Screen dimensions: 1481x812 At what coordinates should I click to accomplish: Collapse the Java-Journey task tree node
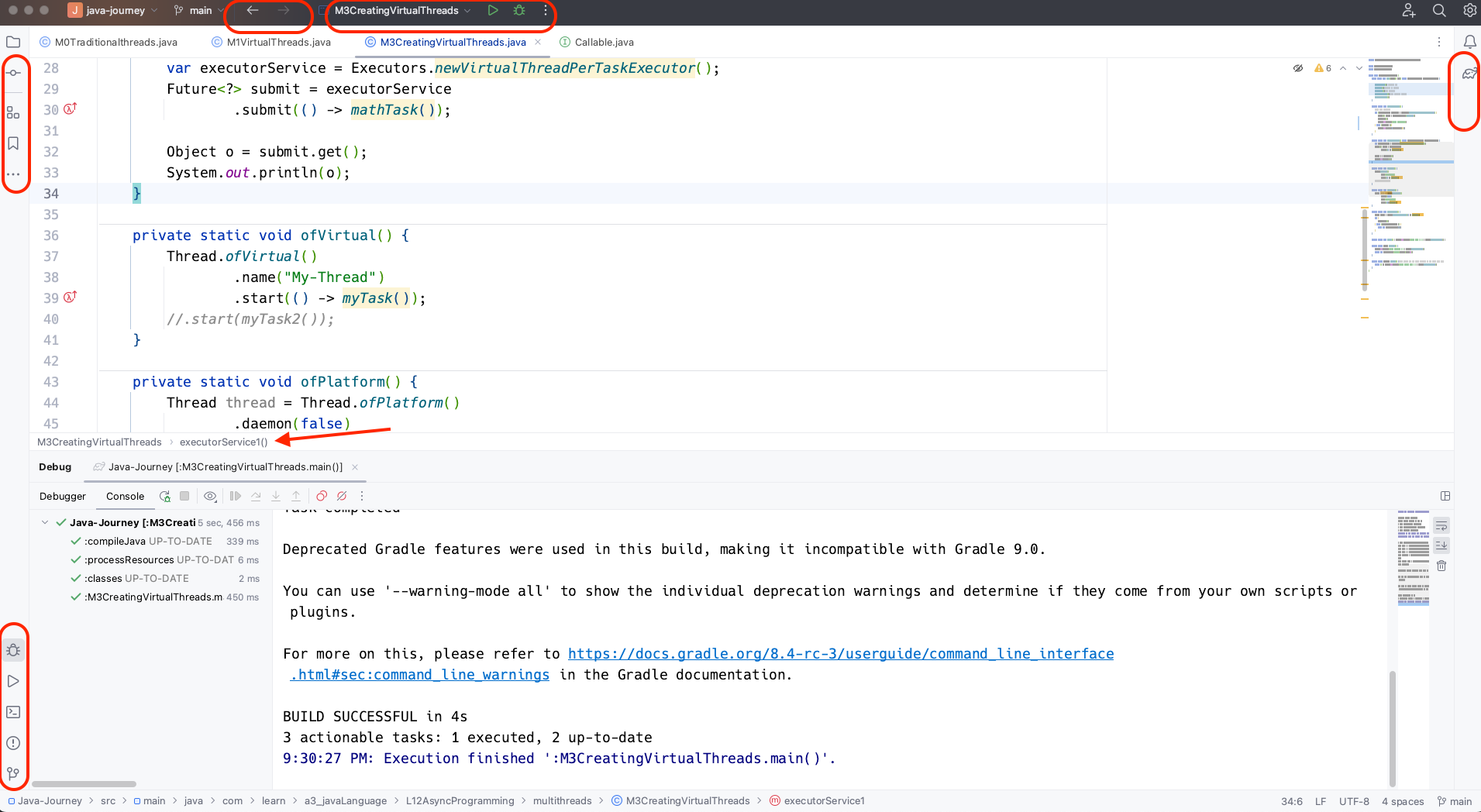44,522
